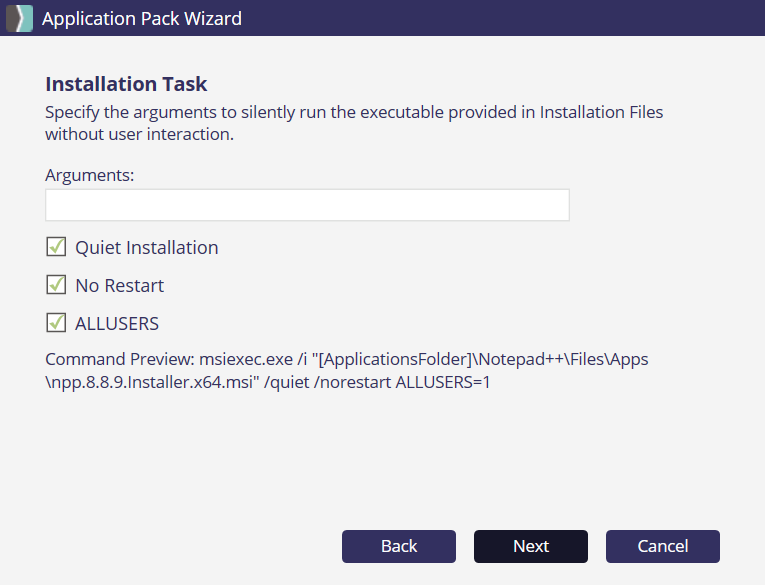Viewport: 765px width, 585px height.
Task: Toggle the Quiet Installation checkbox
Action: [56, 247]
